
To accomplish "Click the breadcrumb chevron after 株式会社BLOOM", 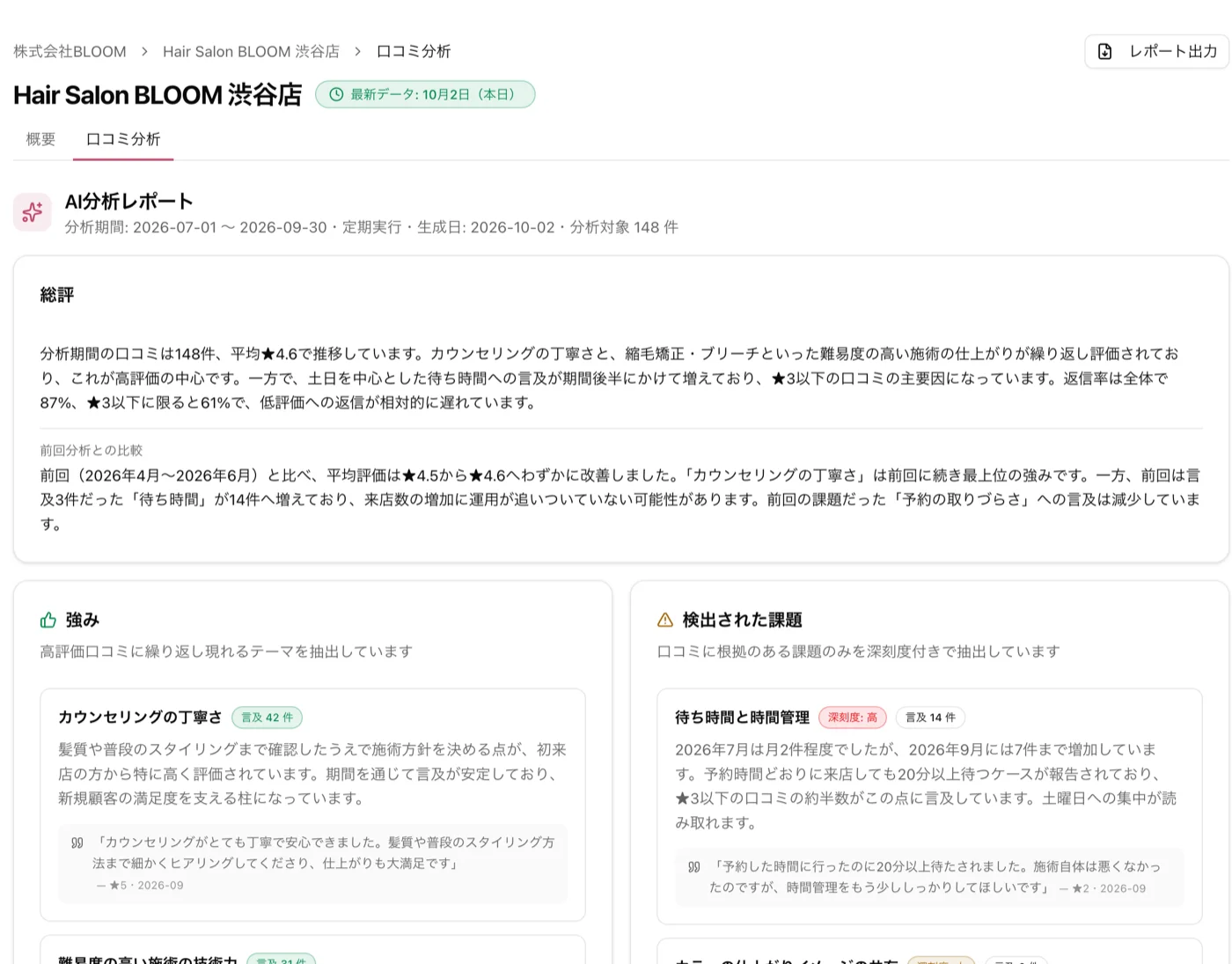I will coord(144,52).
